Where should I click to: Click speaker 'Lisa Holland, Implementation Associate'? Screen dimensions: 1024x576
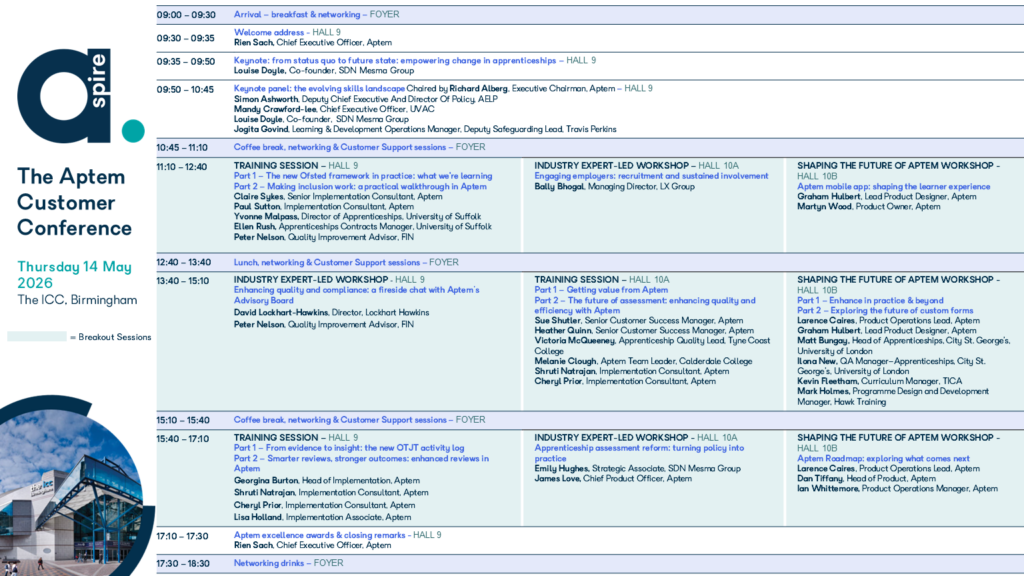(x=323, y=517)
